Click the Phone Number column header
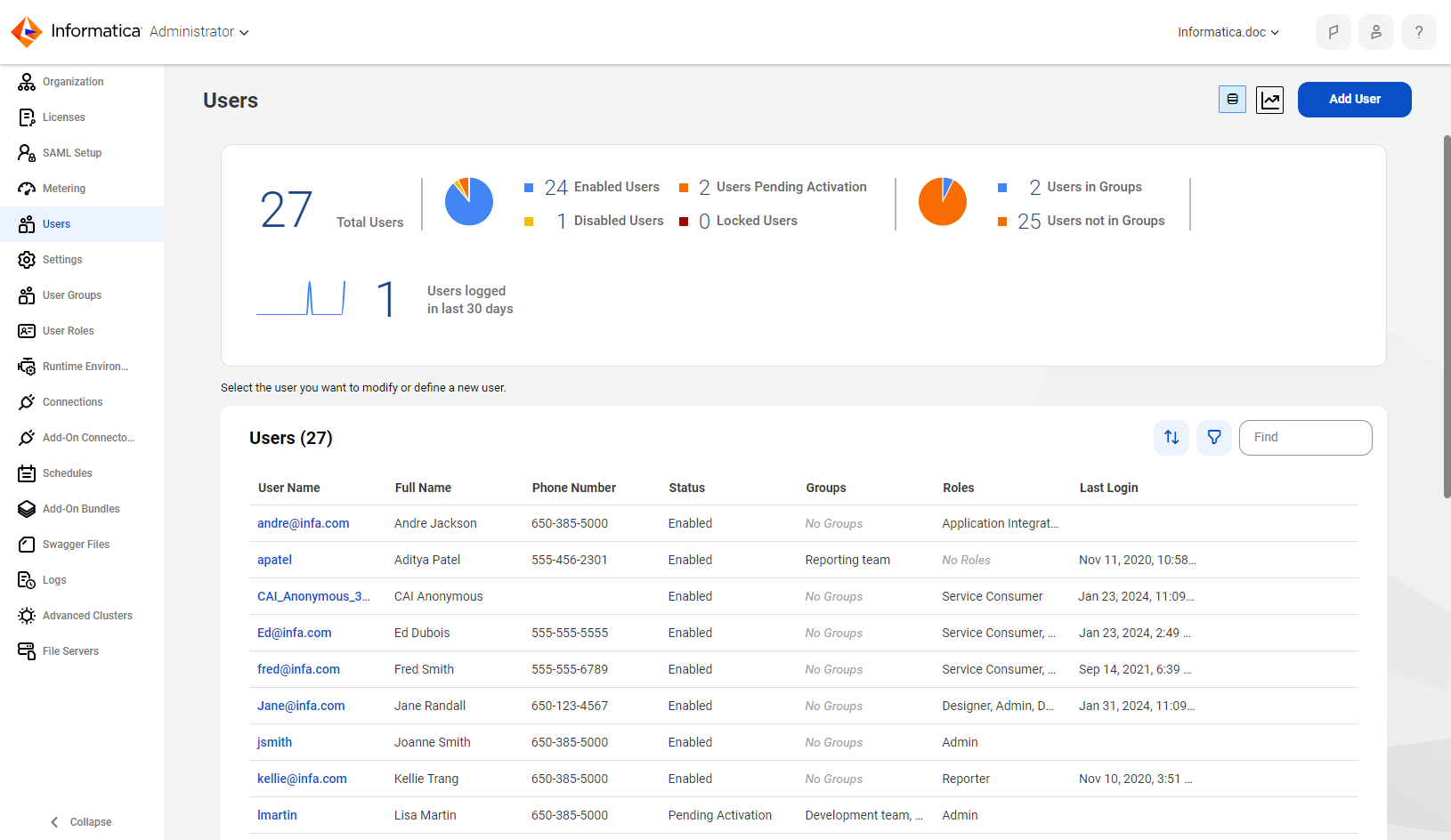This screenshot has width=1451, height=840. pyautogui.click(x=574, y=488)
